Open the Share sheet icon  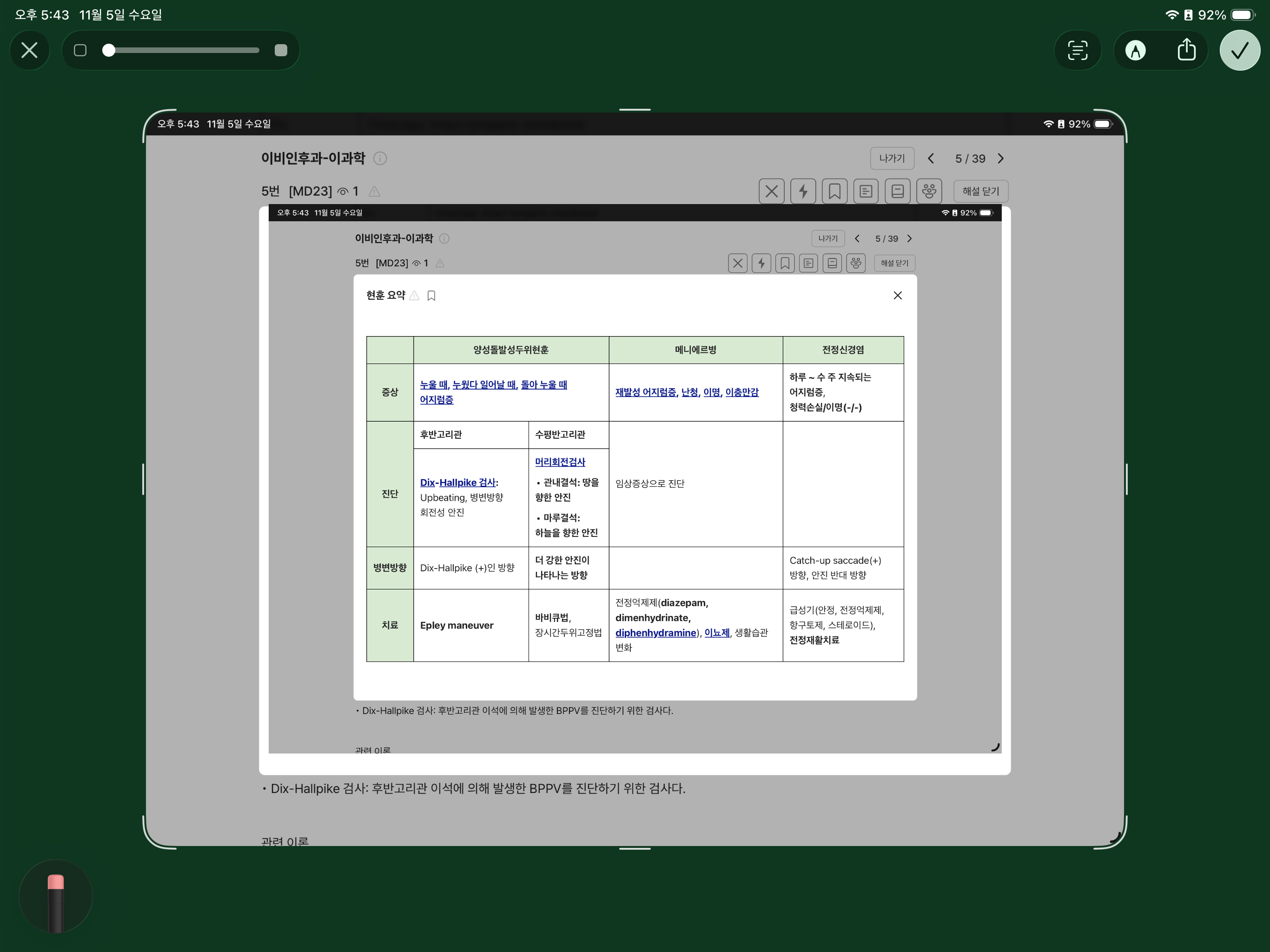click(1186, 51)
